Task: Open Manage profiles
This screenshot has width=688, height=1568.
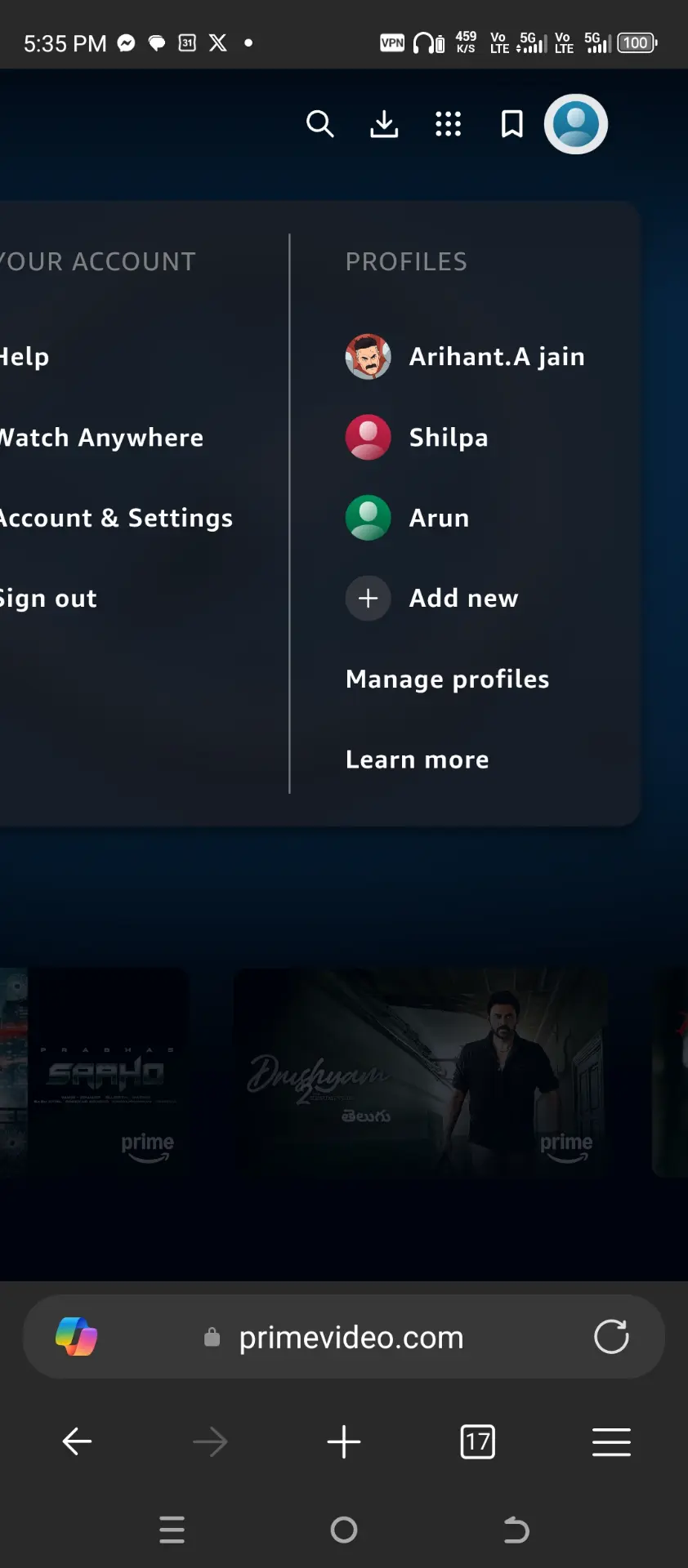Action: (x=447, y=679)
